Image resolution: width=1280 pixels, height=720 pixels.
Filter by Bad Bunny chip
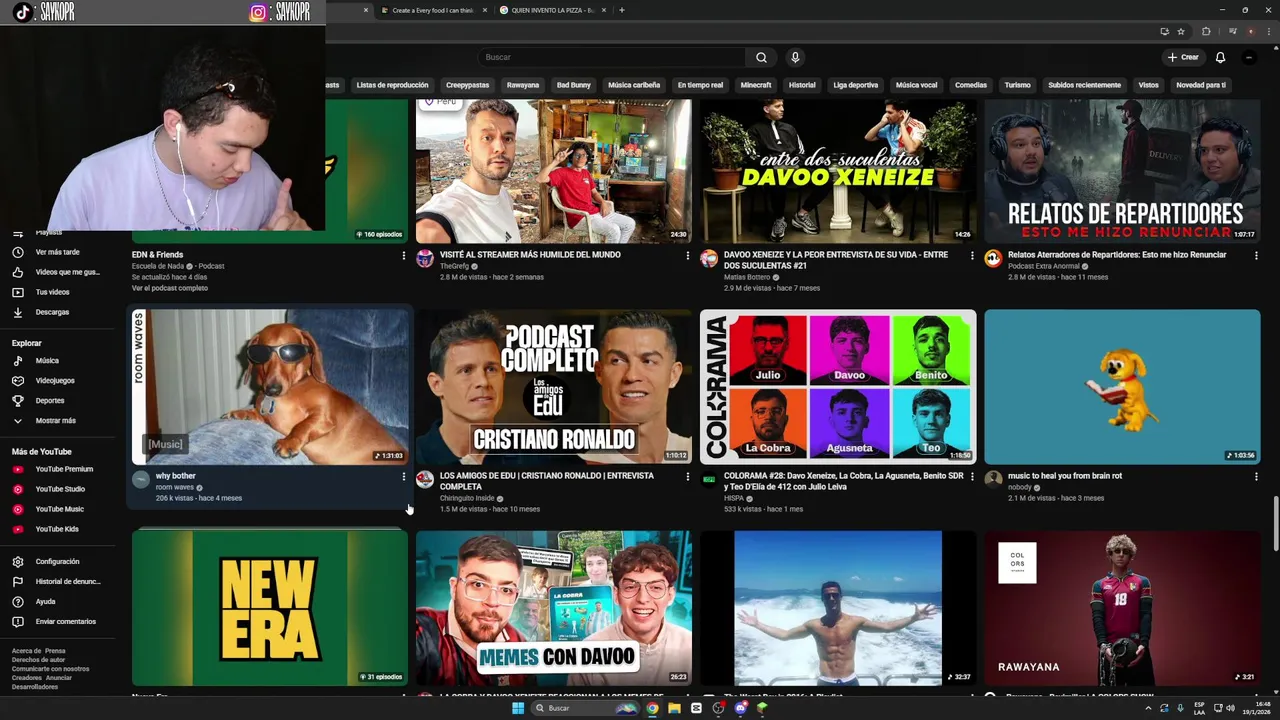point(574,85)
